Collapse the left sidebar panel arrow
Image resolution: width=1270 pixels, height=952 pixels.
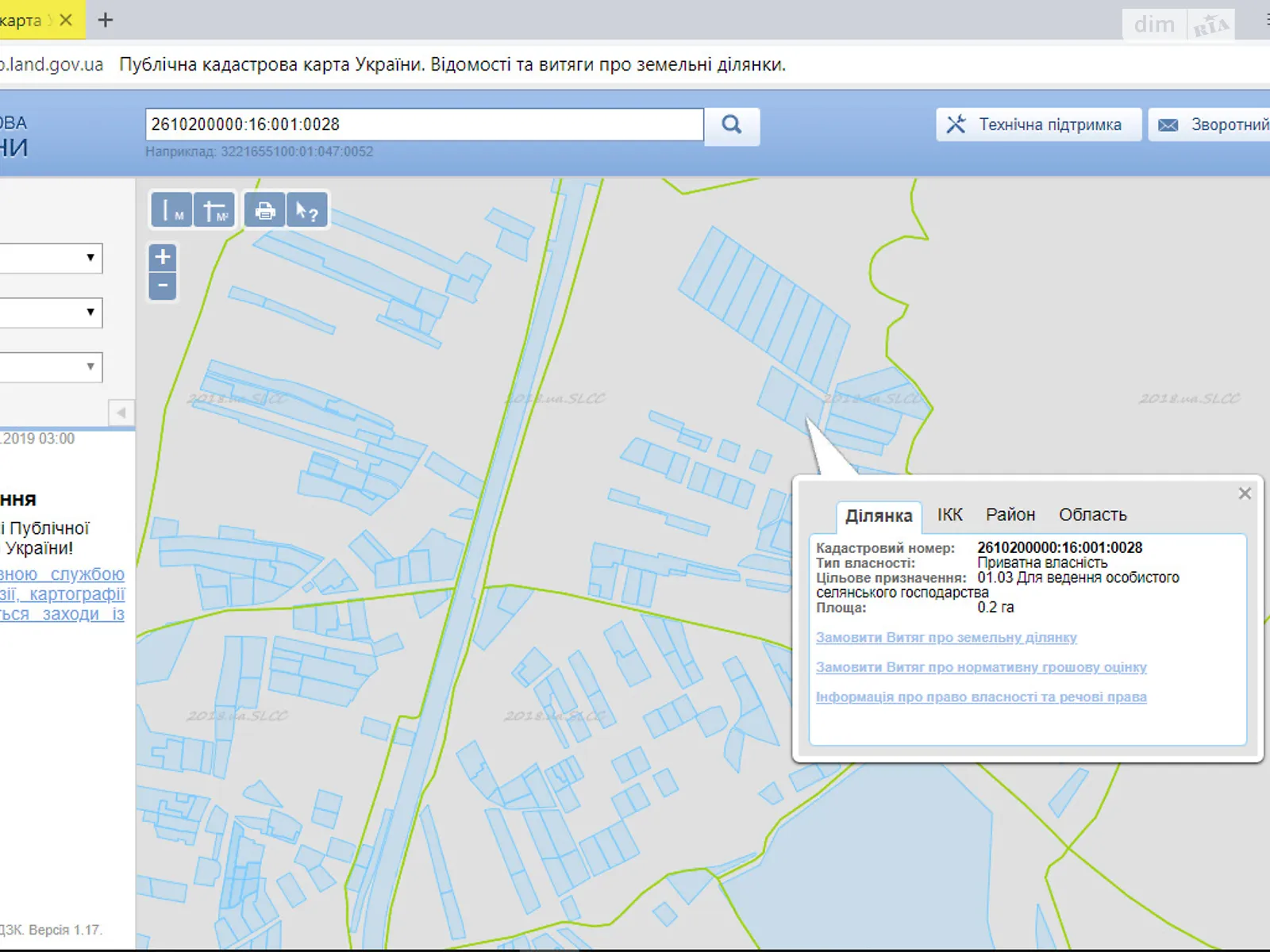click(121, 413)
